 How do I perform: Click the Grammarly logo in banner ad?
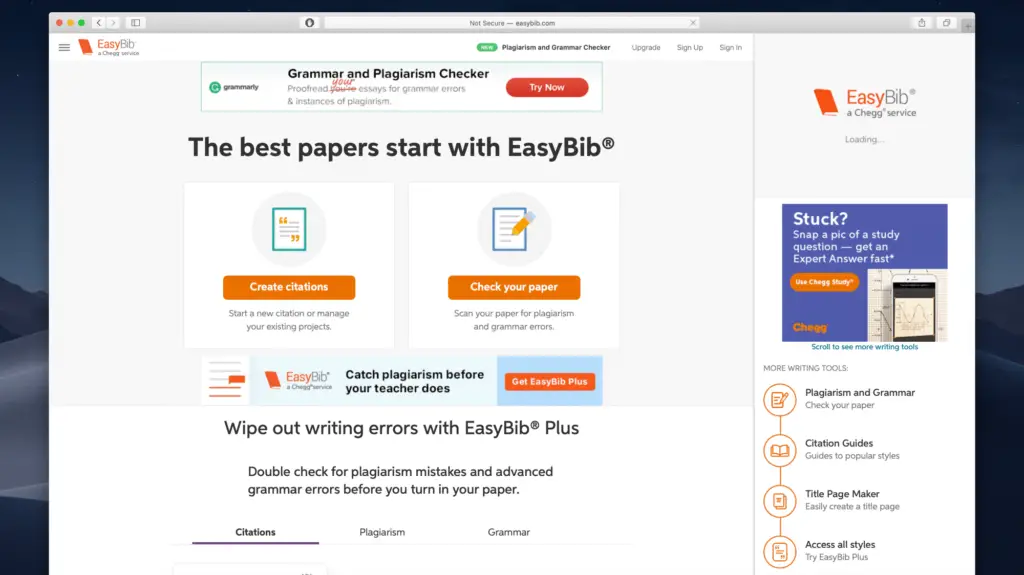234,87
